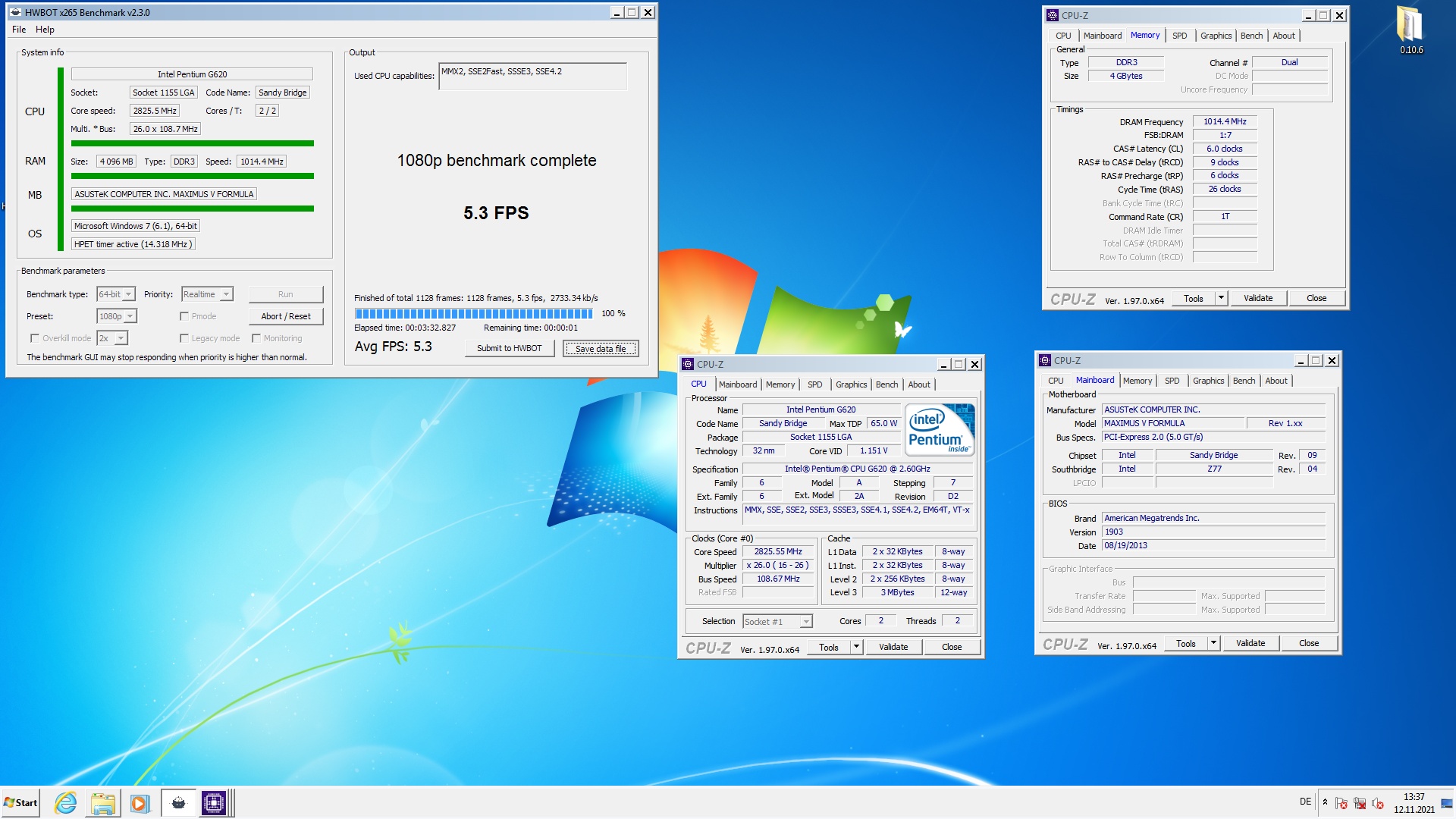Click HWBOT x265 window title icon
1456x819 pixels.
click(15, 12)
